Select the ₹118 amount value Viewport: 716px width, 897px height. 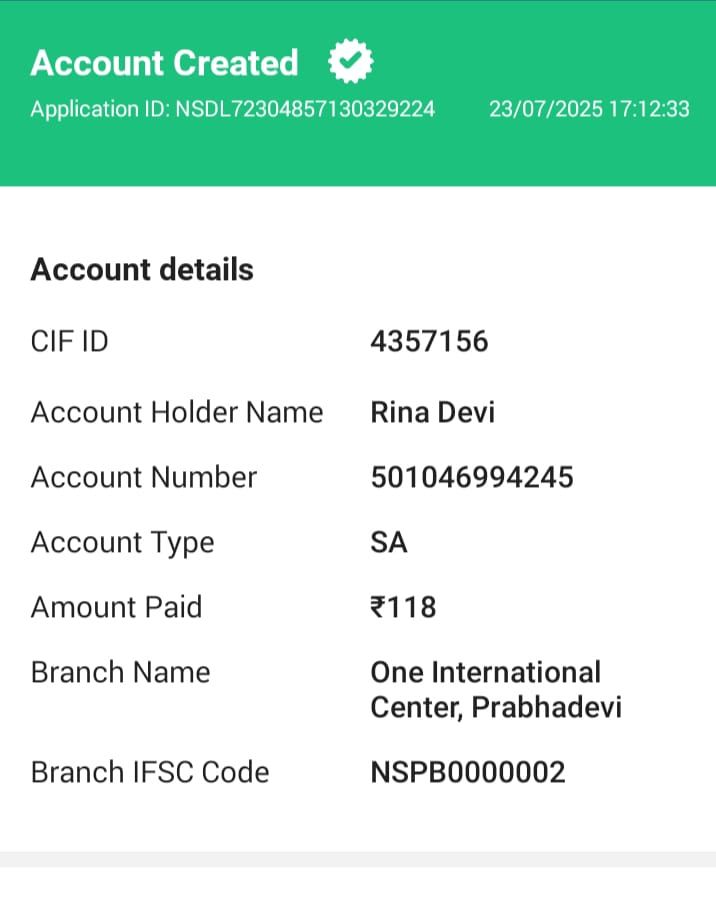(403, 607)
